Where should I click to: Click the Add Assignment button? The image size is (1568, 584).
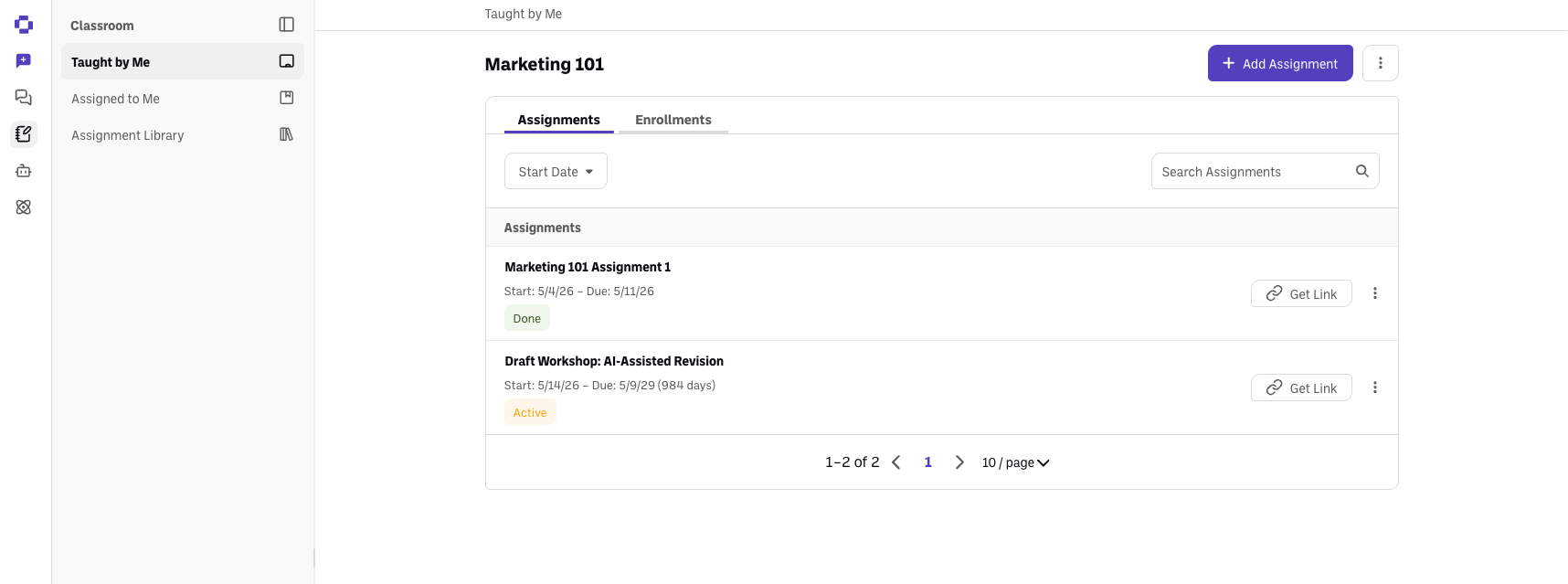1280,63
